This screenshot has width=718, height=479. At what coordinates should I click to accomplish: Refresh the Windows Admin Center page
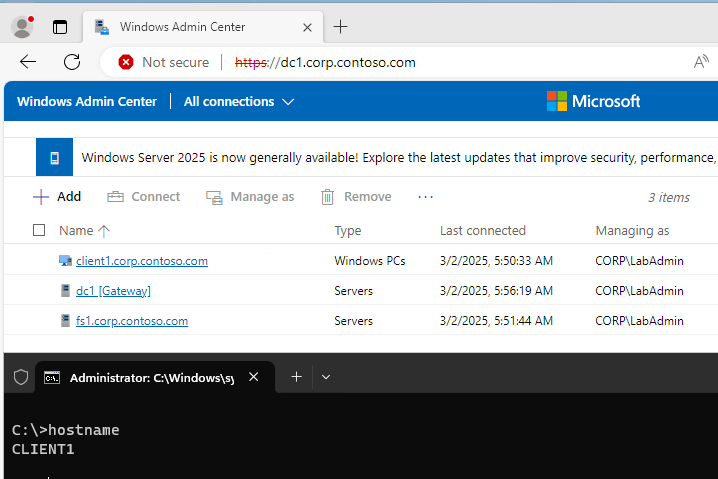pyautogui.click(x=72, y=62)
